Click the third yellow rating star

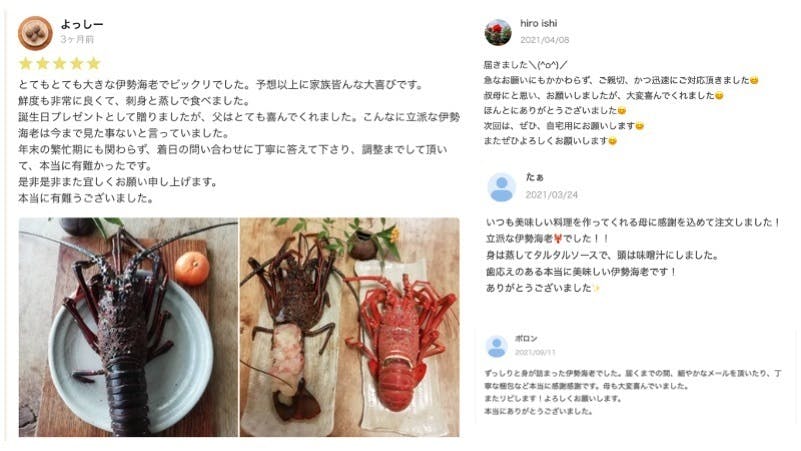60,63
